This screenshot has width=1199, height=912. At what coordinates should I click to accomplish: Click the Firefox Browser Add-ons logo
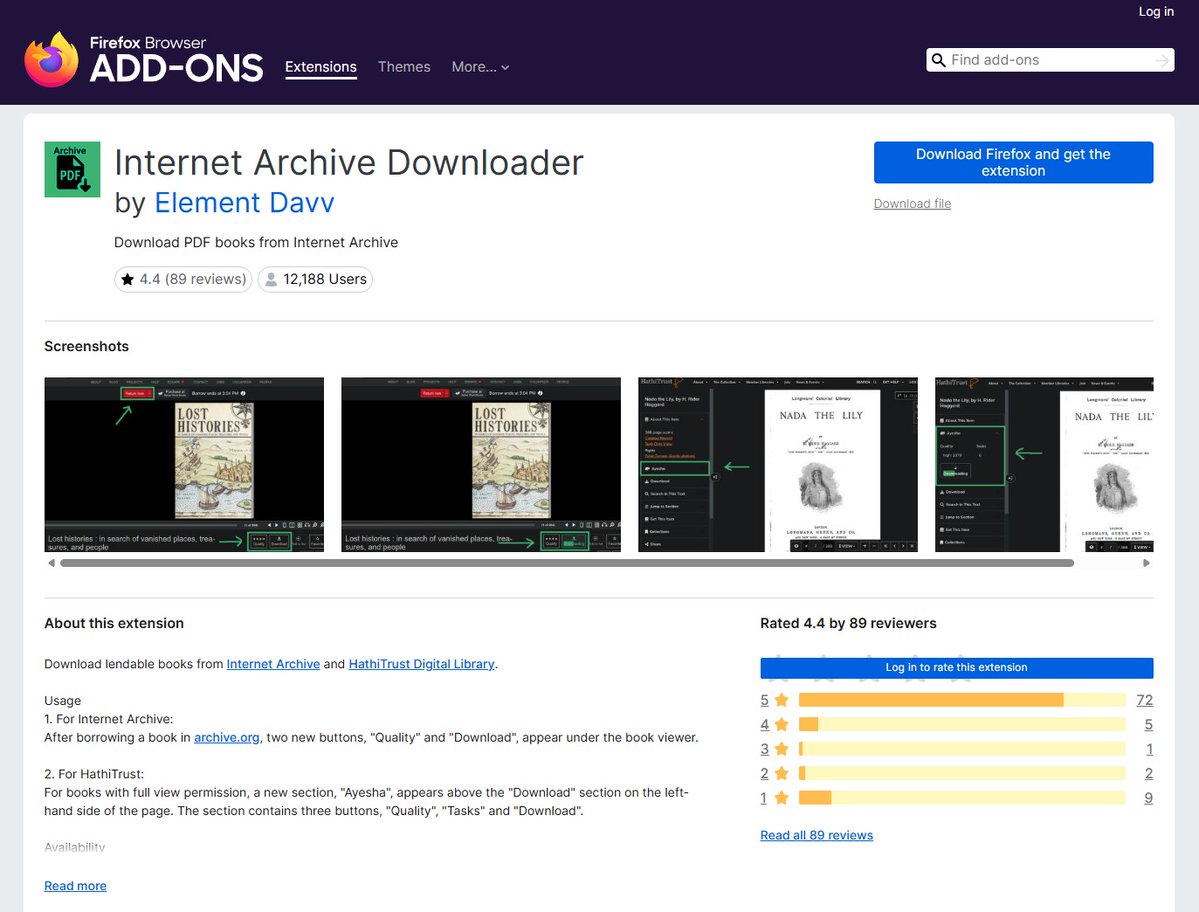(144, 60)
